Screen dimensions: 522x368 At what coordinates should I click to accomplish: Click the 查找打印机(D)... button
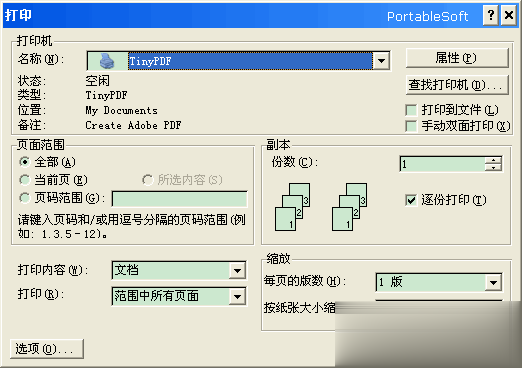coord(457,85)
